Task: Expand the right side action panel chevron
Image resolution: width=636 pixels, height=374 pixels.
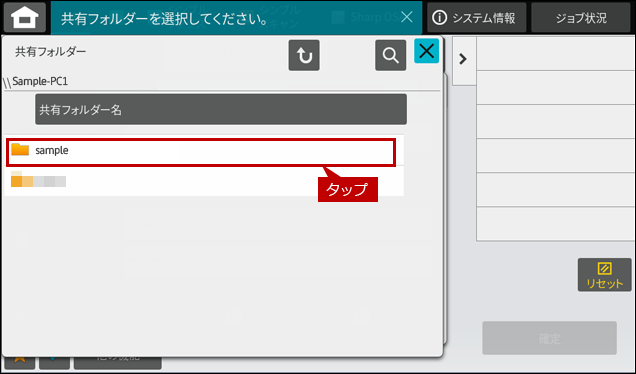Action: tap(464, 60)
